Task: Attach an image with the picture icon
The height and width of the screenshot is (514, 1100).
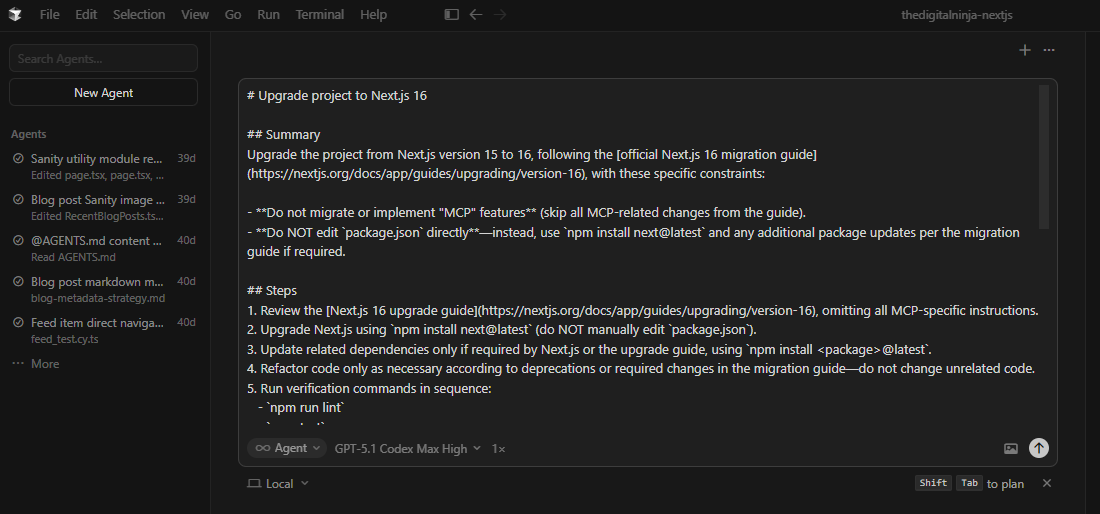Action: click(x=1011, y=448)
